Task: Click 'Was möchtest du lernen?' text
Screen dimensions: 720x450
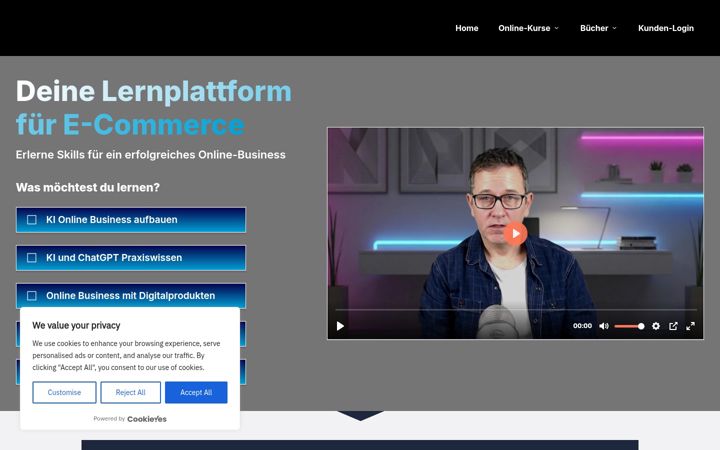Action: [88, 187]
